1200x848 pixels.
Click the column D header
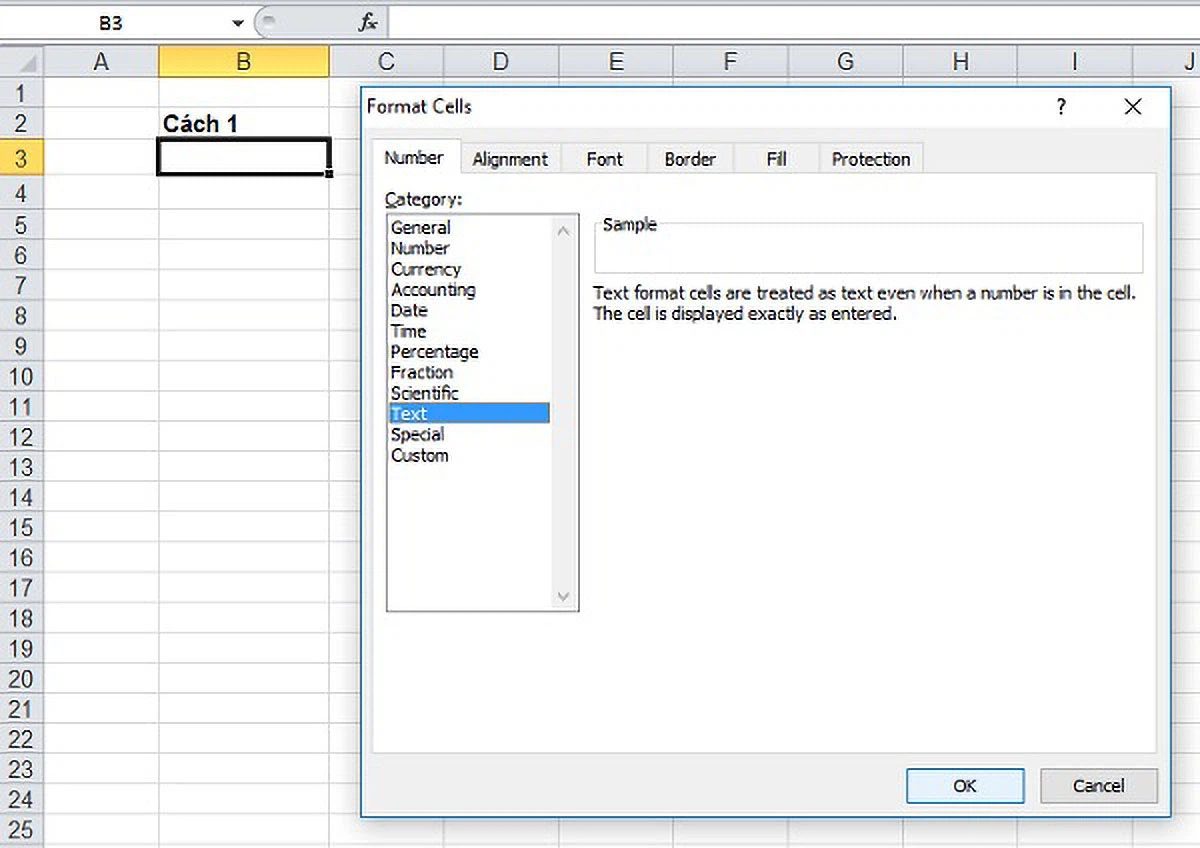point(500,61)
